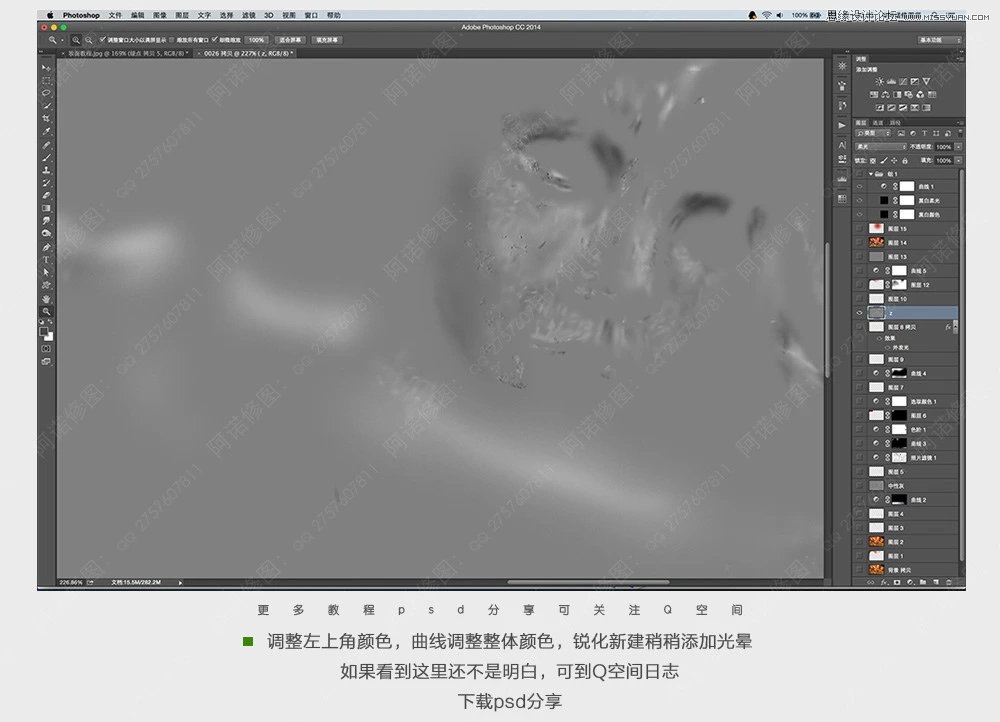
Task: Switch to the 通道 channels tab
Action: pyautogui.click(x=878, y=122)
